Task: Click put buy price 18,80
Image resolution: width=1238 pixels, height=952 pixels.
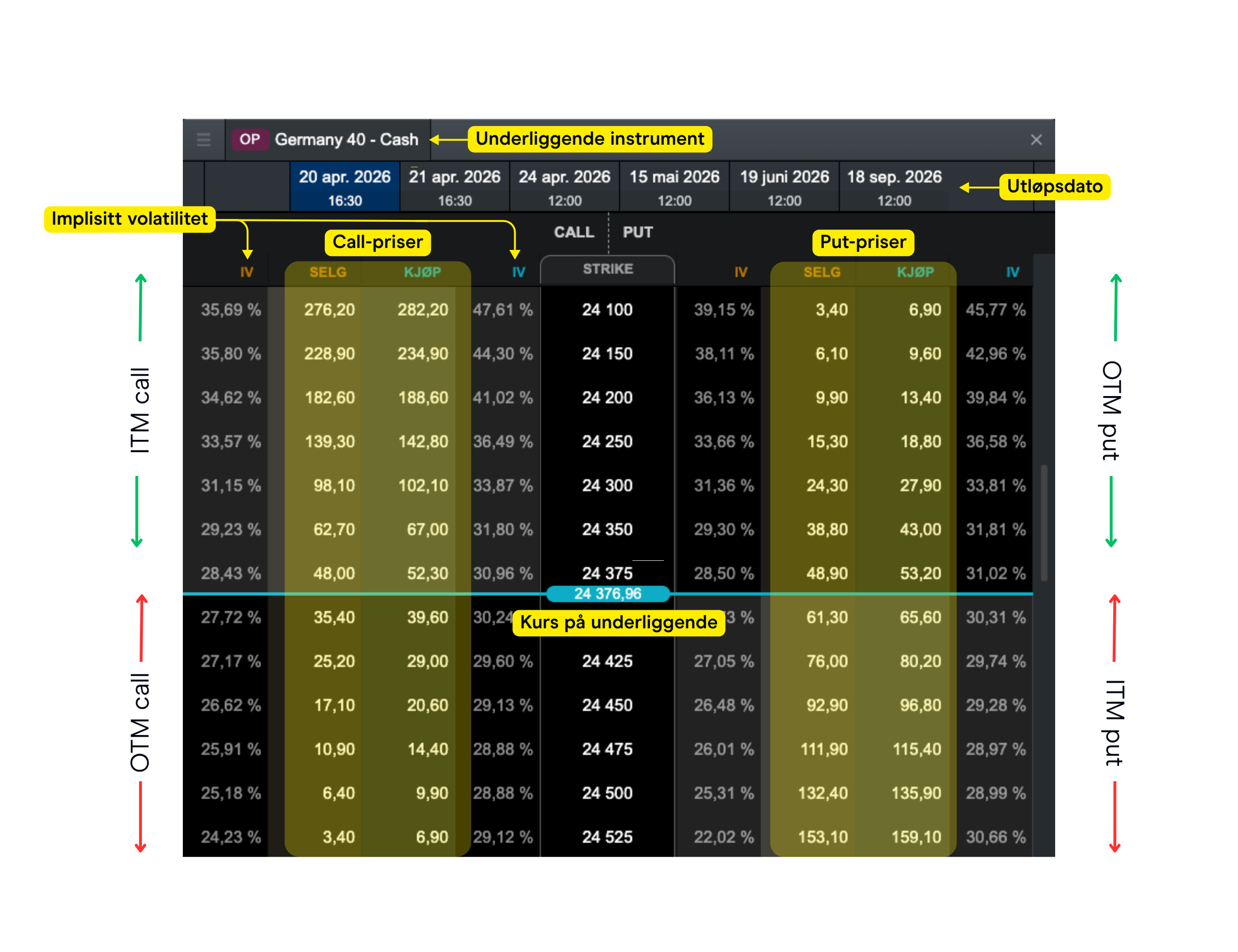Action: click(920, 441)
